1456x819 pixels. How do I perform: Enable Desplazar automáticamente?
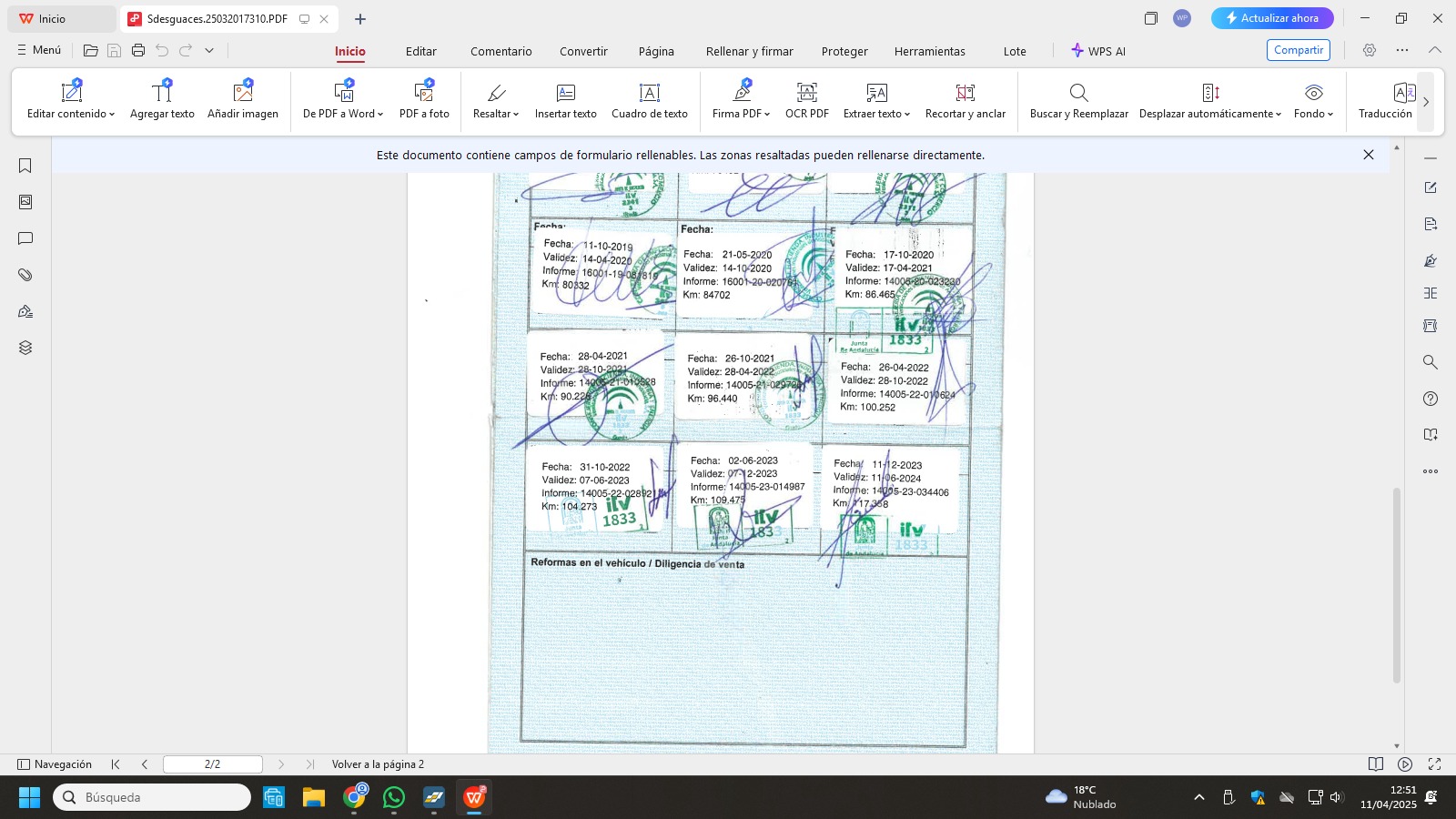(1210, 99)
